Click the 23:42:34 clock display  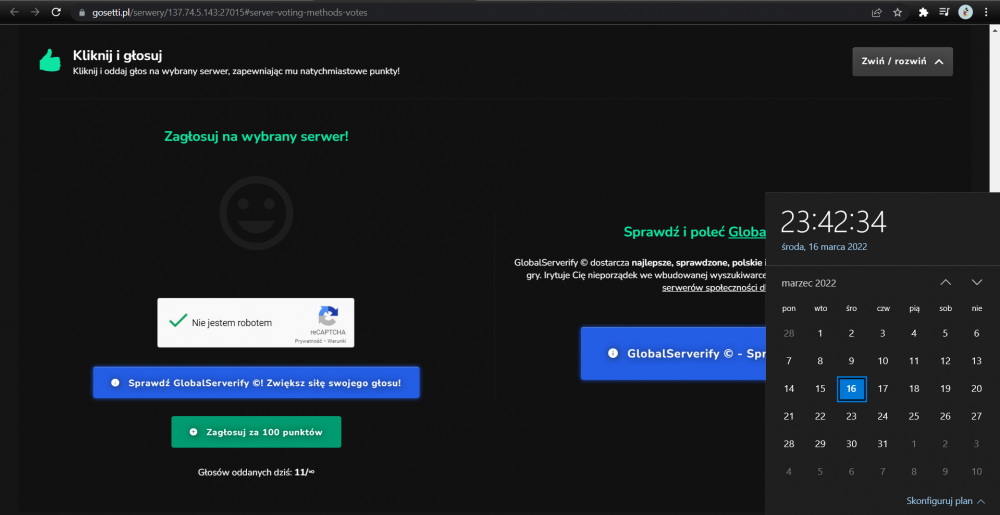(x=834, y=222)
